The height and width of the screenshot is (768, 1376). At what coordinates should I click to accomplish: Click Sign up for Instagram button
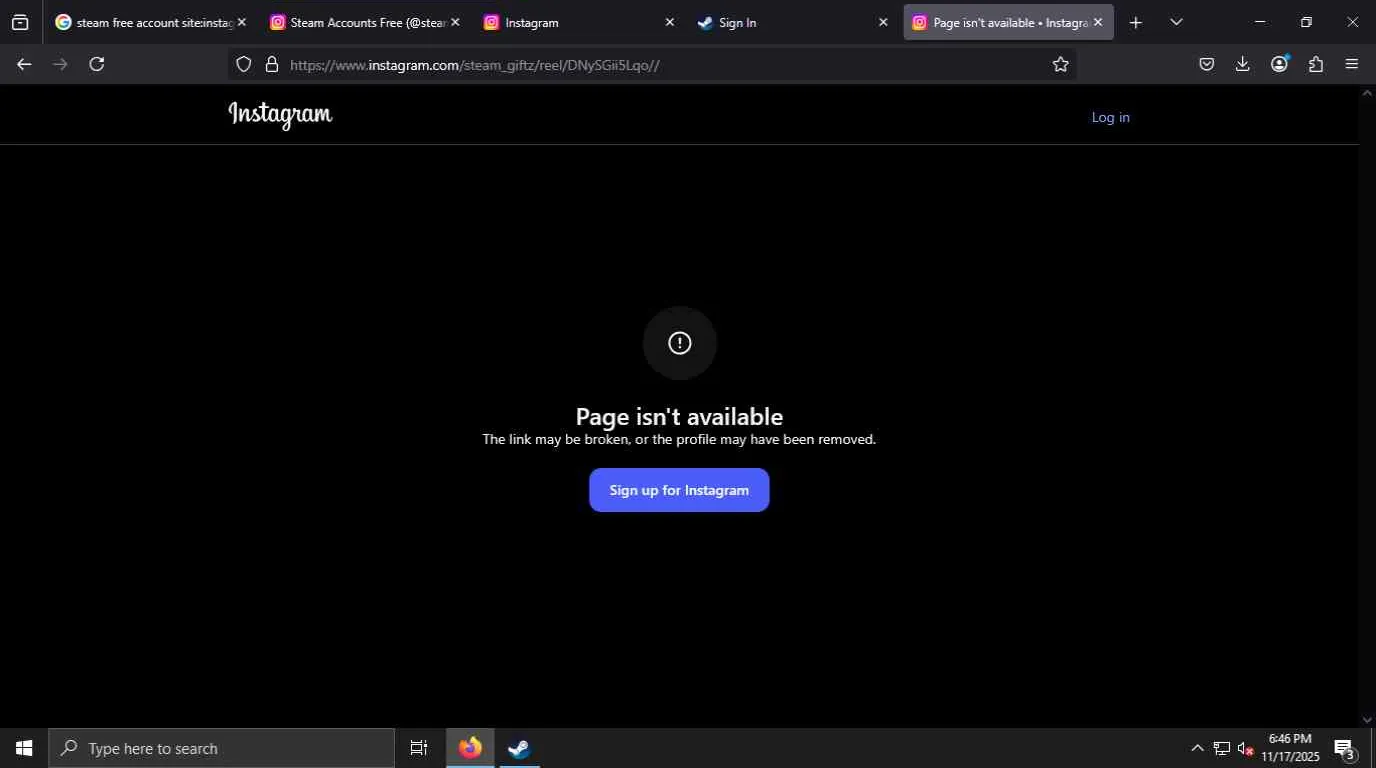pyautogui.click(x=679, y=490)
